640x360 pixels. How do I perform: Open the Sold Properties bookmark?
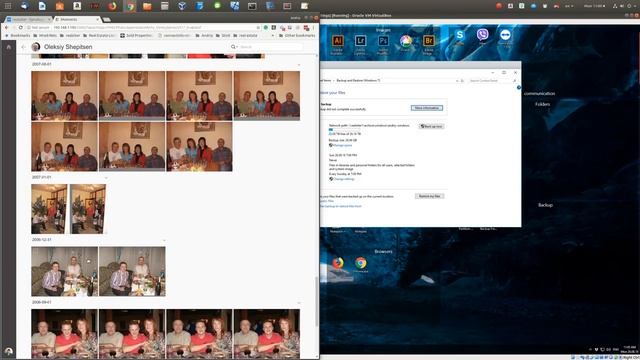136,36
